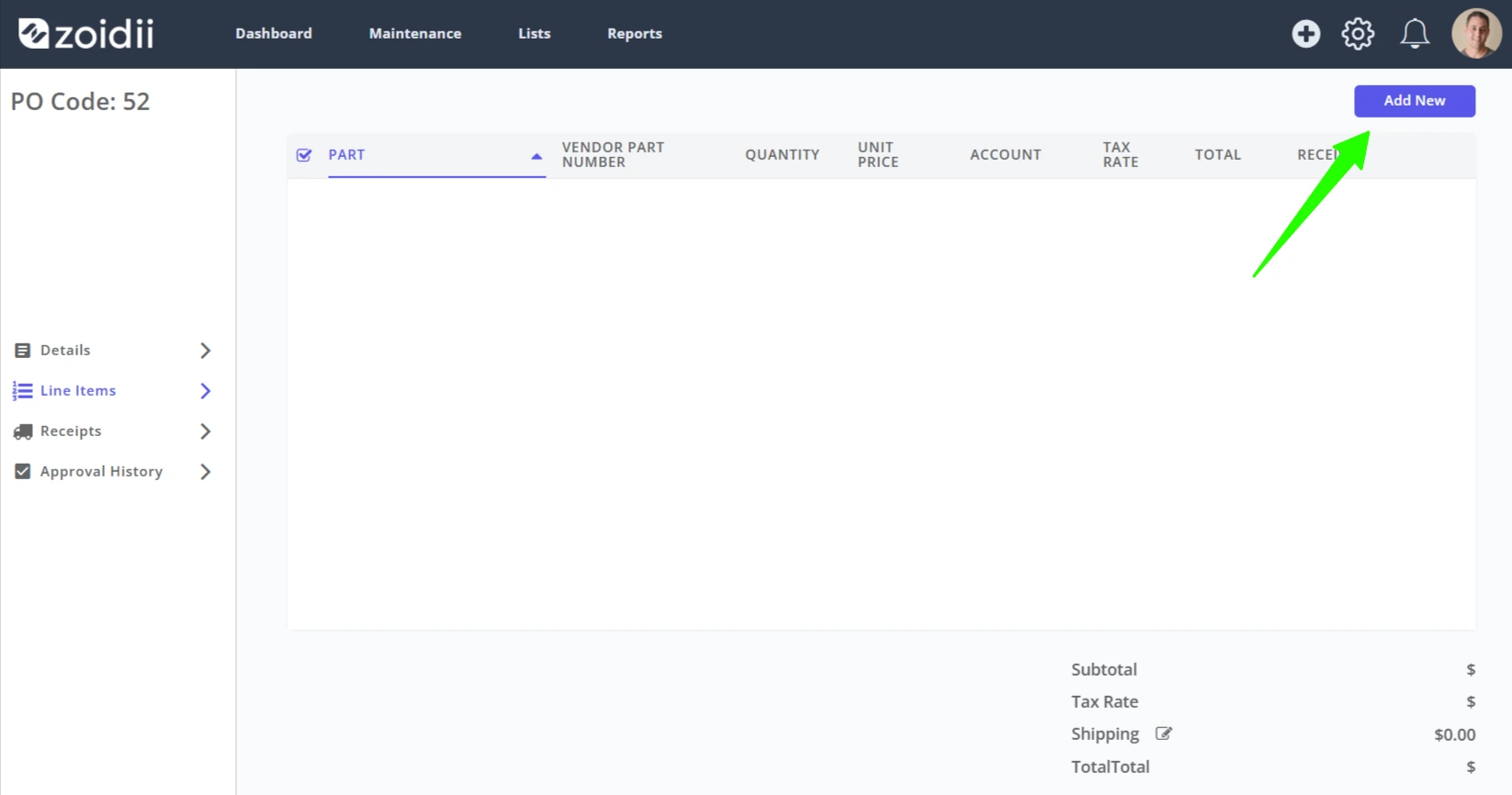Screen dimensions: 1512x795
Task: Open user profile avatar
Action: point(1476,34)
